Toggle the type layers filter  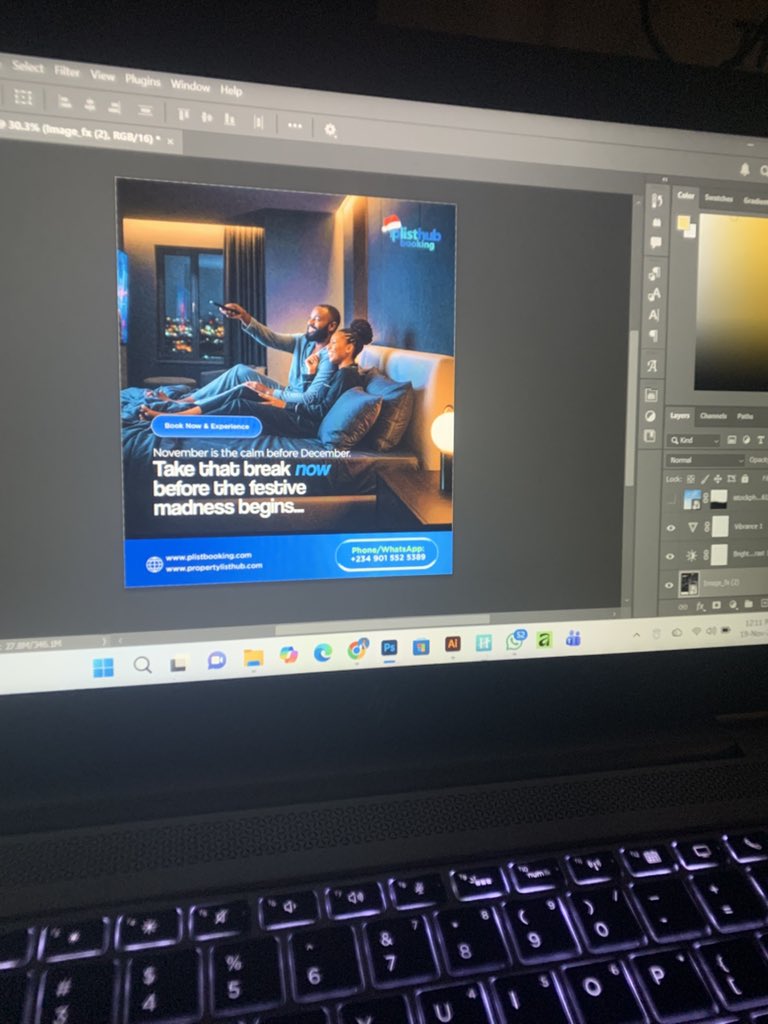pyautogui.click(x=760, y=441)
